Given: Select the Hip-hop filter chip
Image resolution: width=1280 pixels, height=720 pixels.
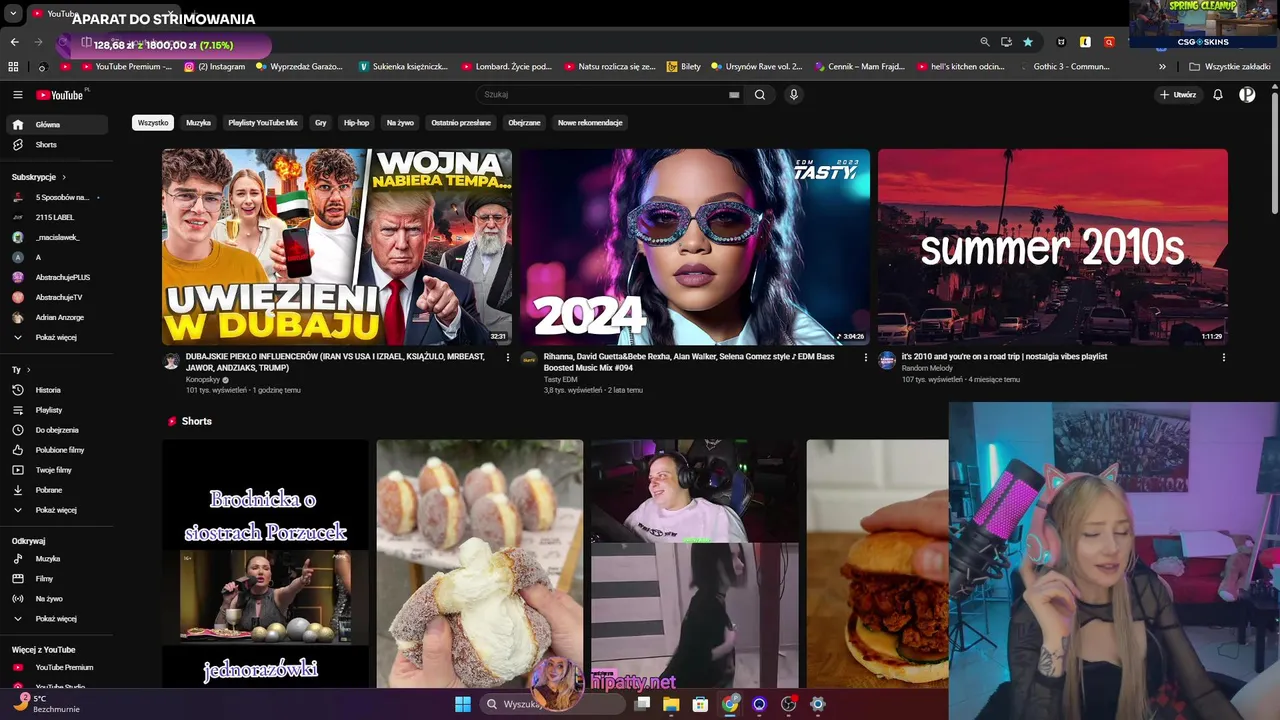Looking at the screenshot, I should pyautogui.click(x=356, y=123).
